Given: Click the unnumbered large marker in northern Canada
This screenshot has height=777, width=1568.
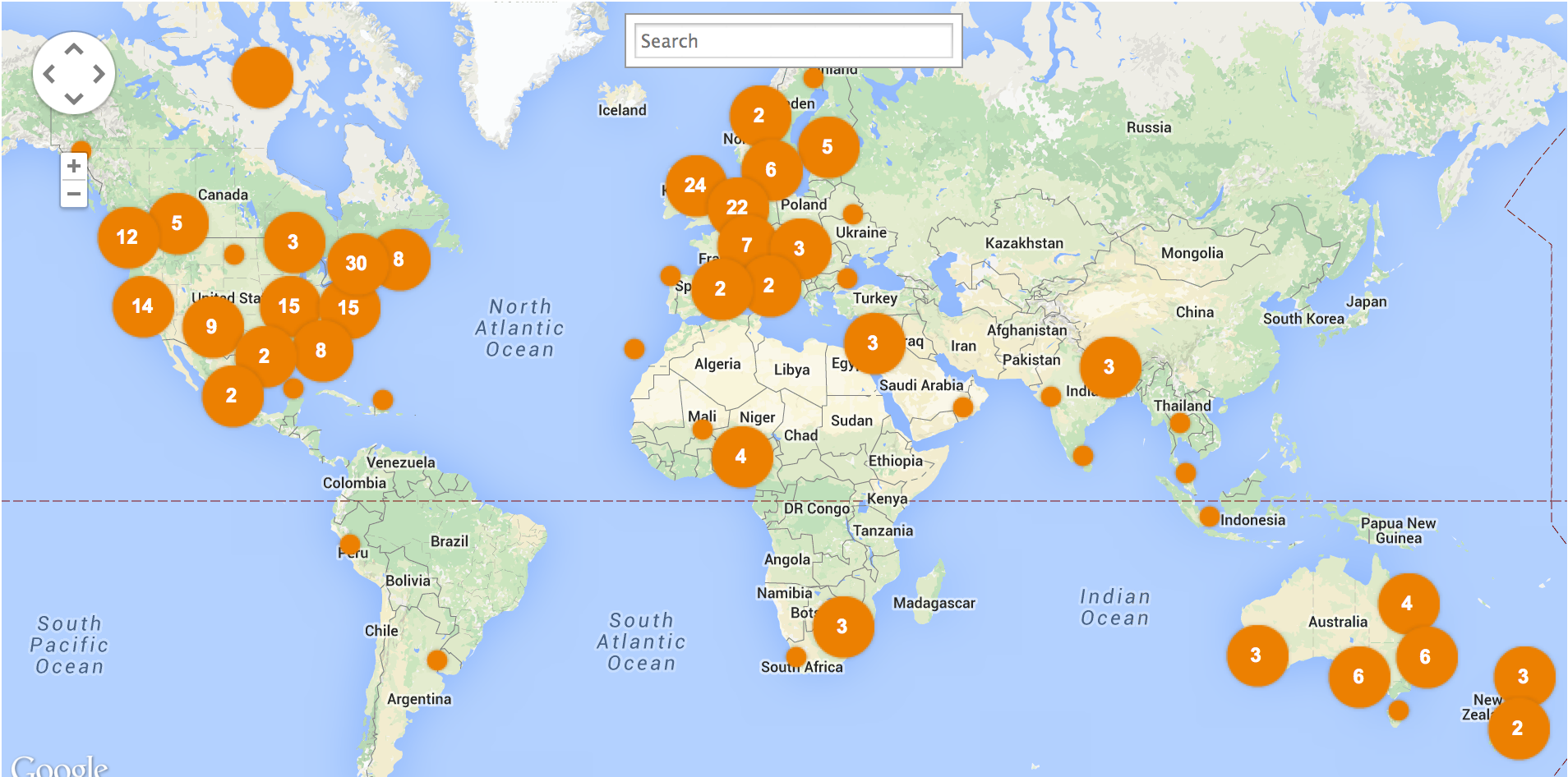Looking at the screenshot, I should click(262, 77).
